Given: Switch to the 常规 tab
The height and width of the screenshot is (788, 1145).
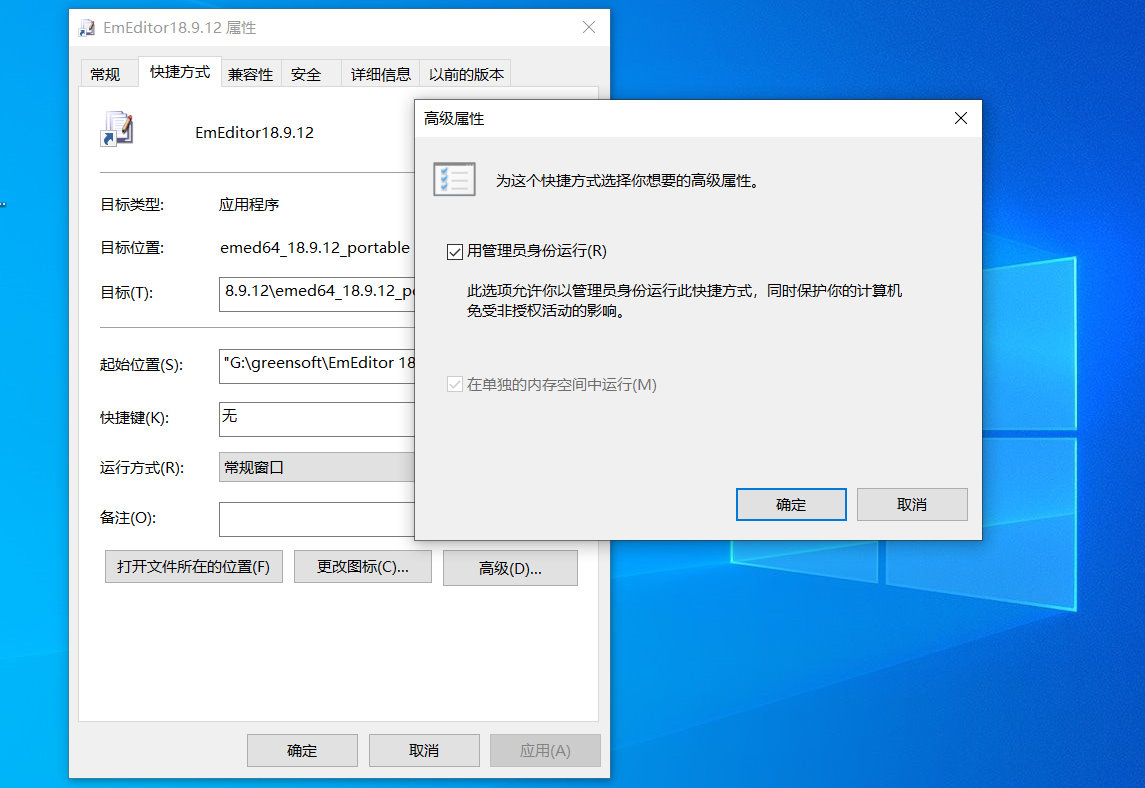Looking at the screenshot, I should (108, 72).
